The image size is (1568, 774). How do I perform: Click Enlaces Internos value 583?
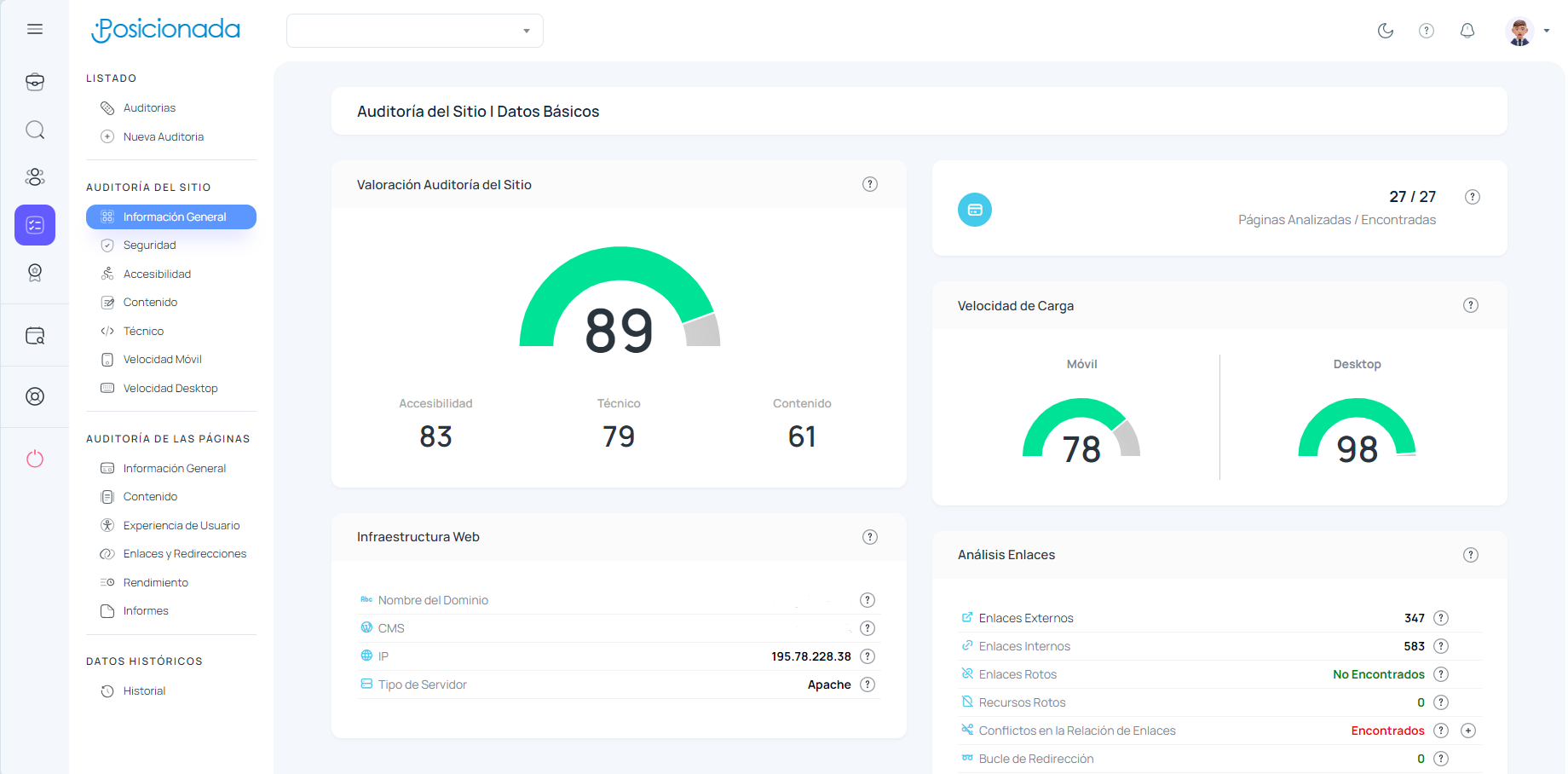1415,646
